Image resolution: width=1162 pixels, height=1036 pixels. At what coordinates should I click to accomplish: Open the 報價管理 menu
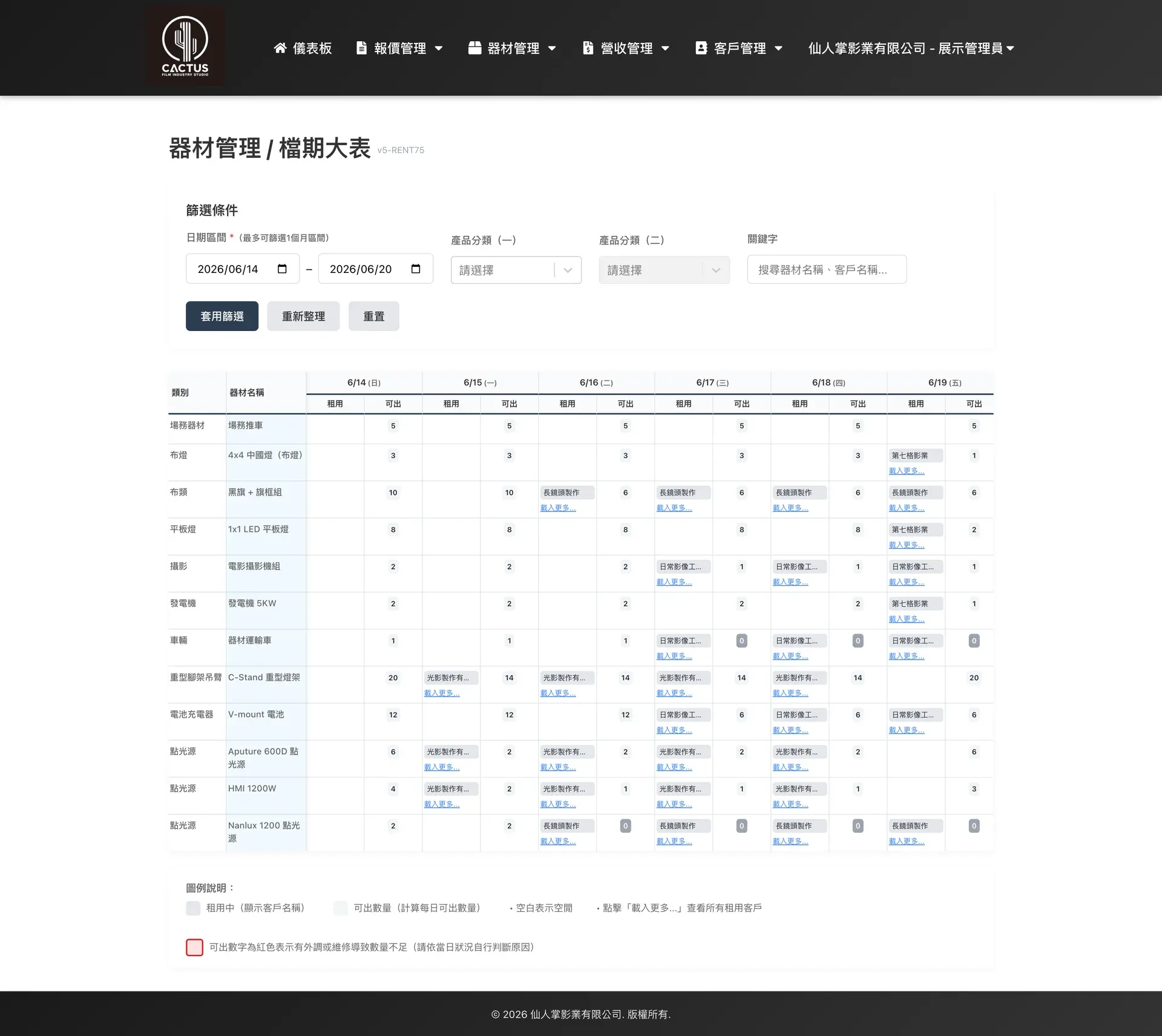[x=399, y=48]
